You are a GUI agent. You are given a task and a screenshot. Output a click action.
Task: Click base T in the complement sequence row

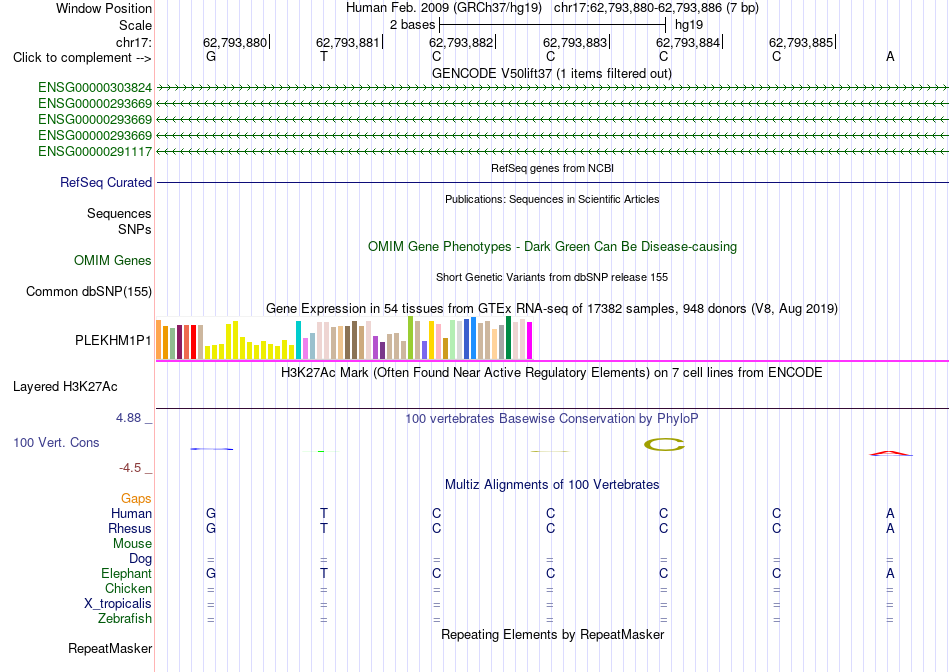coord(324,56)
